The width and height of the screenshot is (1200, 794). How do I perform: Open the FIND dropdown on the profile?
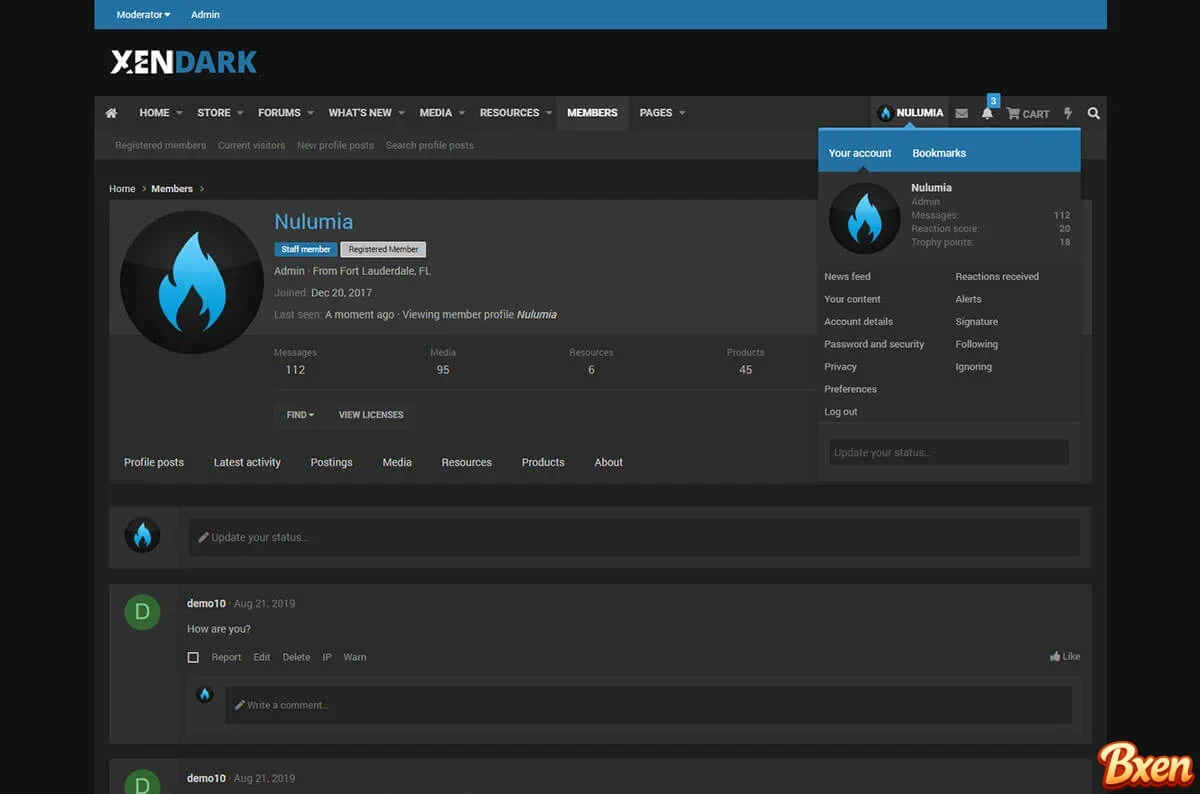coord(299,414)
